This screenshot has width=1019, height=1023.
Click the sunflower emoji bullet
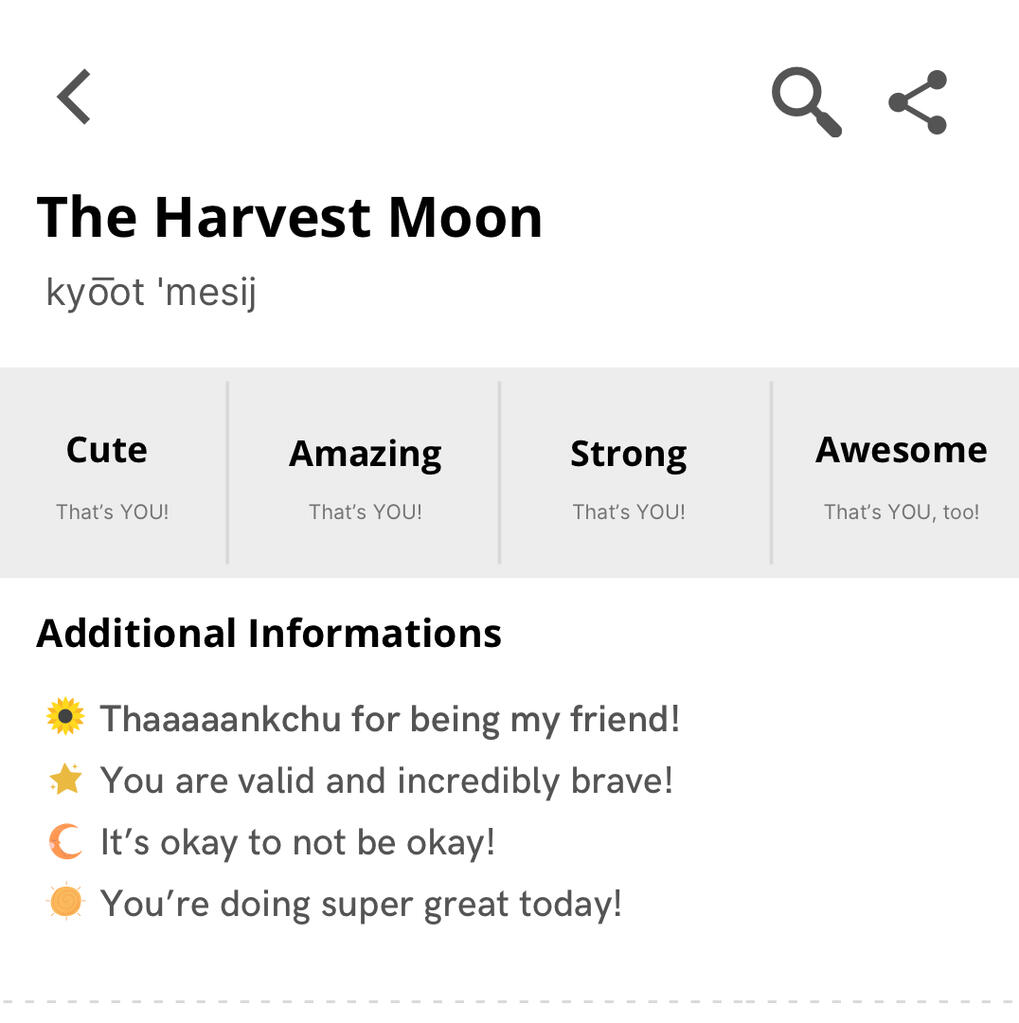pos(66,717)
